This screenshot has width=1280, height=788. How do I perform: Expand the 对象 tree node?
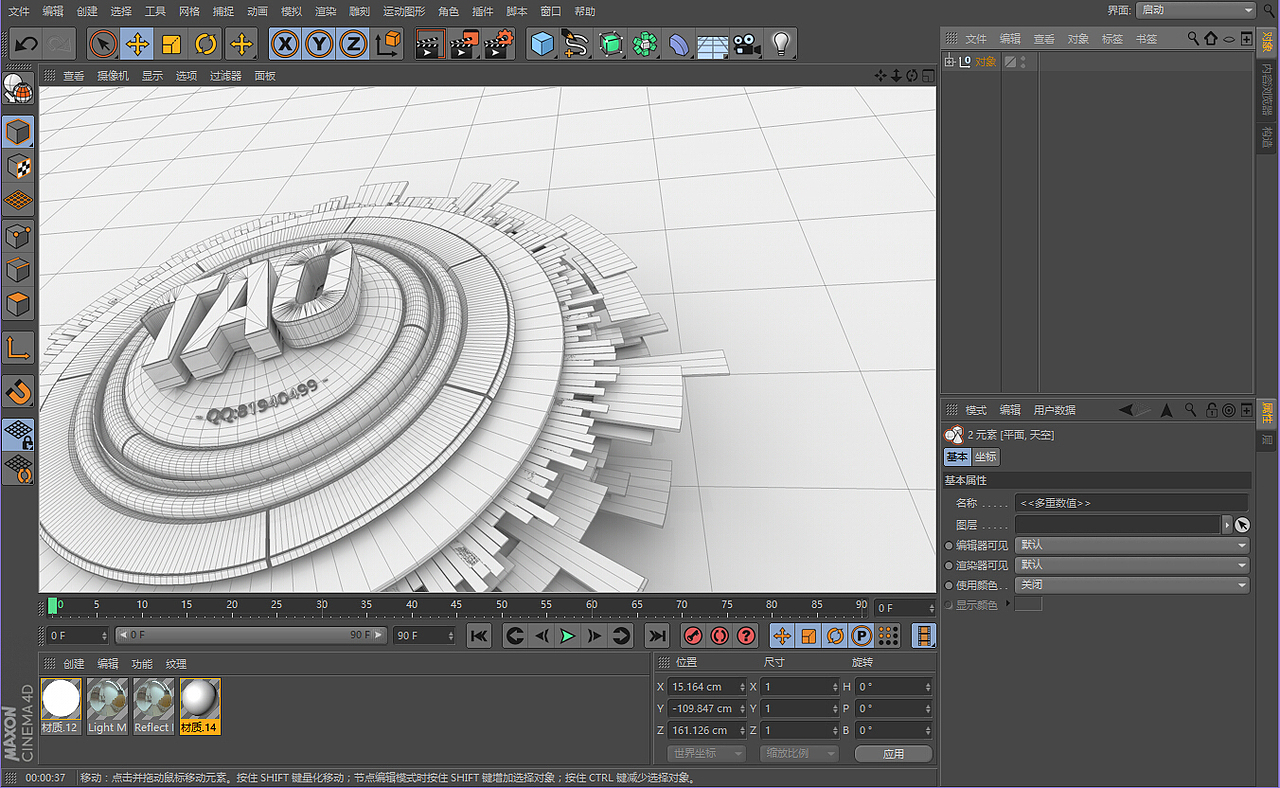click(x=949, y=61)
